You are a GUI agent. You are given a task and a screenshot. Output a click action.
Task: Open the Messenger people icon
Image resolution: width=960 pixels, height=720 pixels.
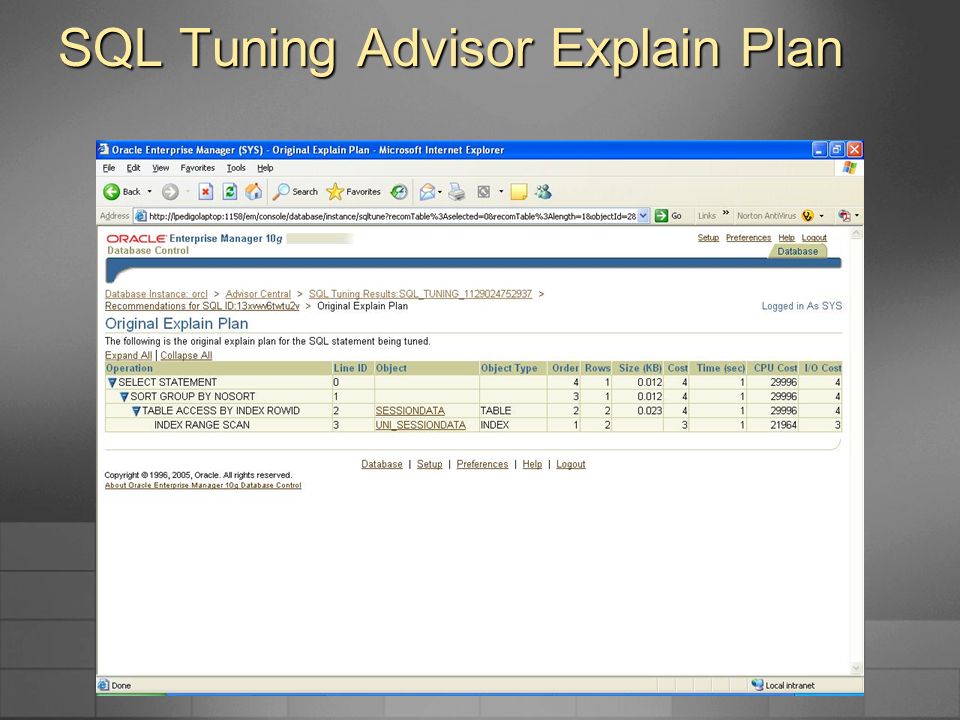(543, 192)
